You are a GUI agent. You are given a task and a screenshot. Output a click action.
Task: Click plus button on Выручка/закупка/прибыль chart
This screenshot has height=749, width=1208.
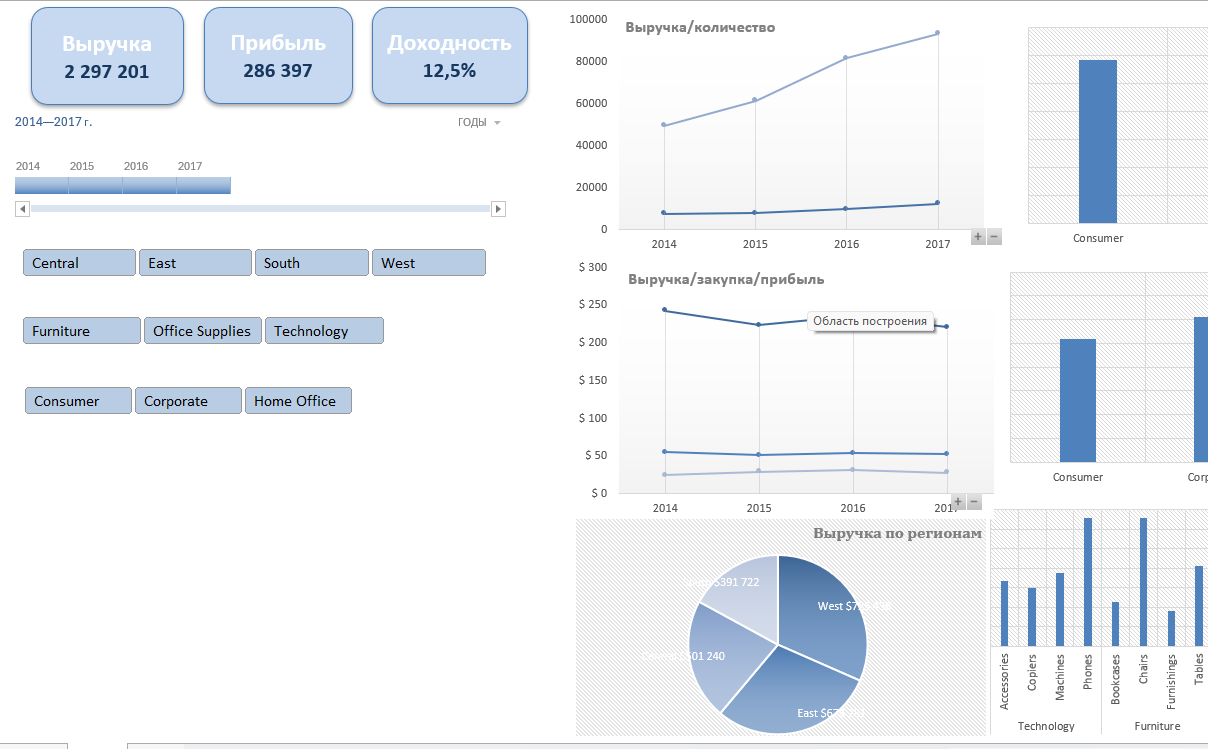(958, 502)
